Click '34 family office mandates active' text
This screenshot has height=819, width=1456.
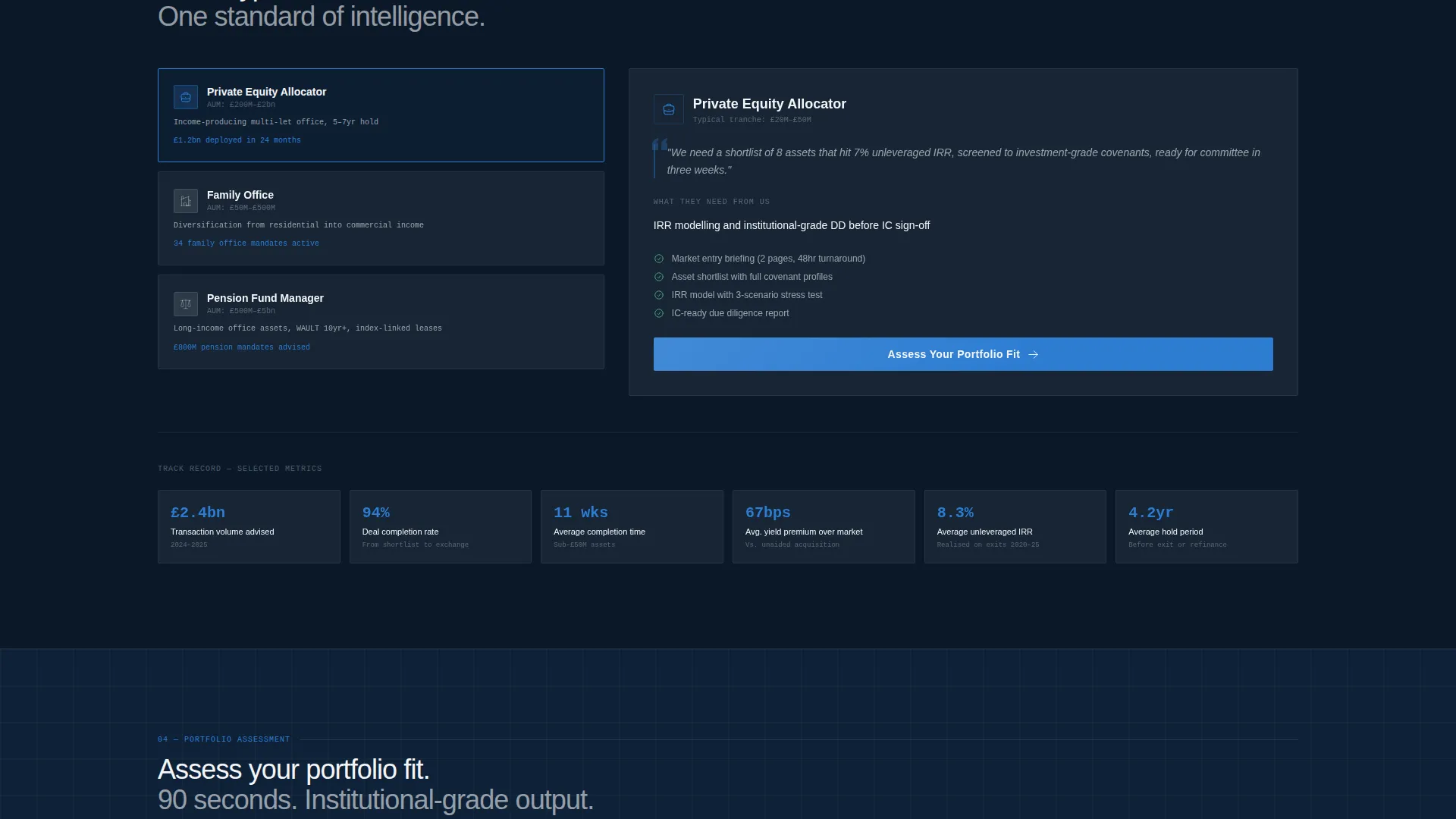(246, 243)
